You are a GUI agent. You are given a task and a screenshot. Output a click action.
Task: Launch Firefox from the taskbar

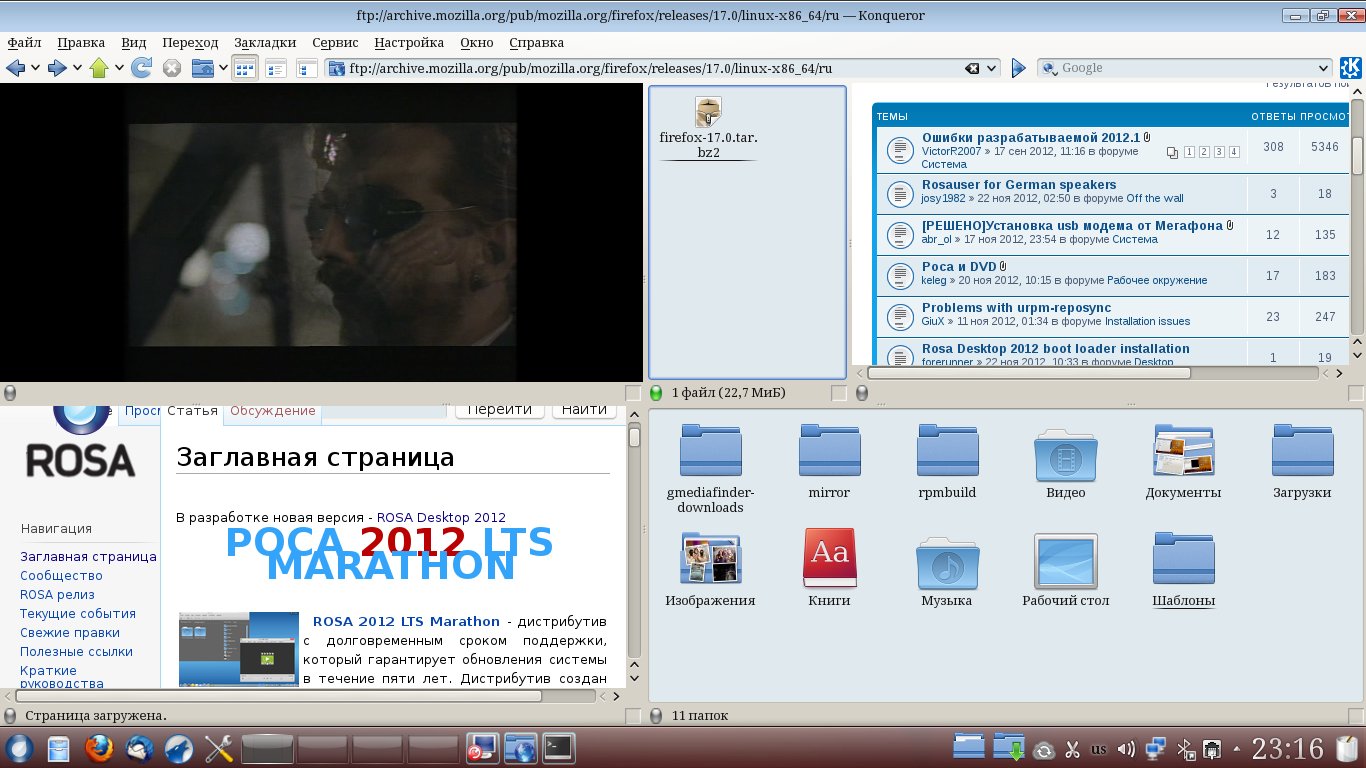click(x=99, y=748)
